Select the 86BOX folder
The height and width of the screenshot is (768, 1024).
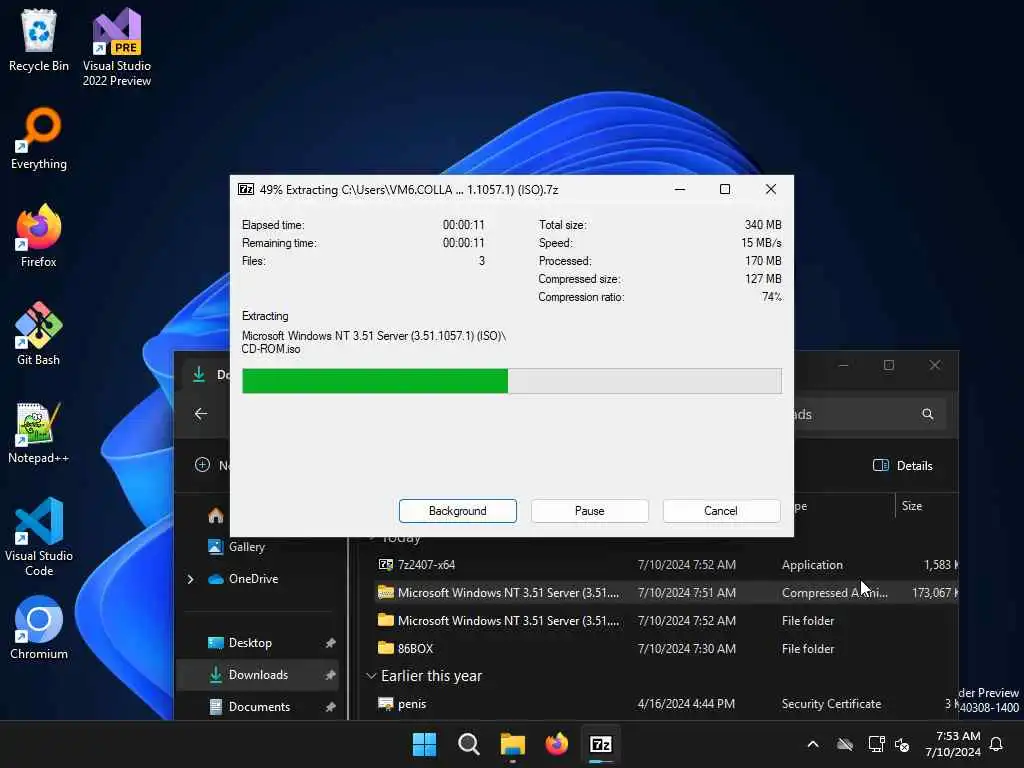(x=666, y=648)
